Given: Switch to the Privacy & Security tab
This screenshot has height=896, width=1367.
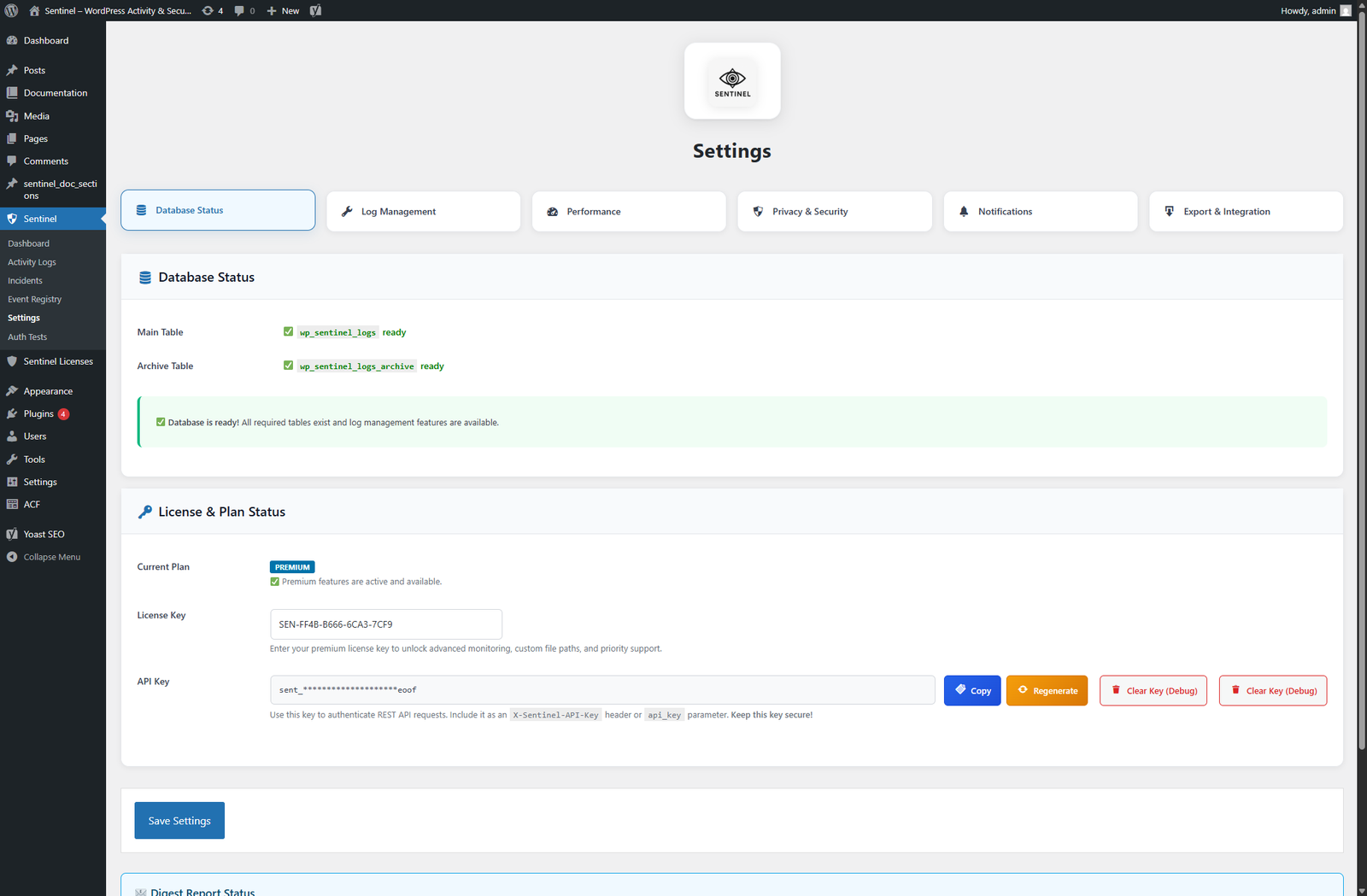Looking at the screenshot, I should pyautogui.click(x=834, y=211).
